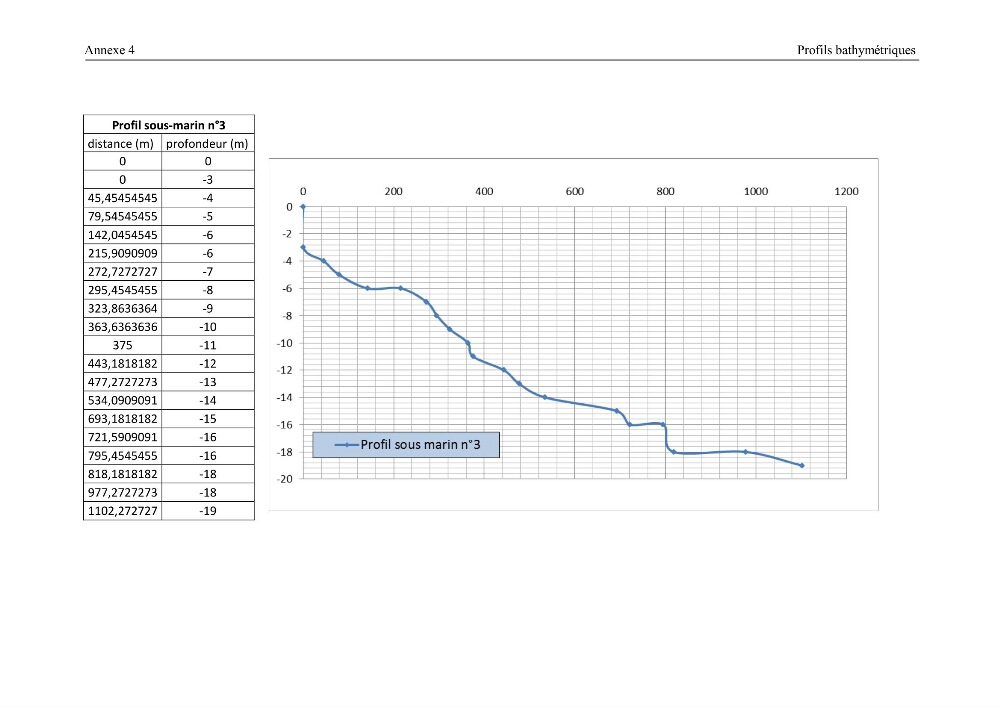Click distance value 323,8636364
The image size is (1000, 707).
tap(122, 309)
